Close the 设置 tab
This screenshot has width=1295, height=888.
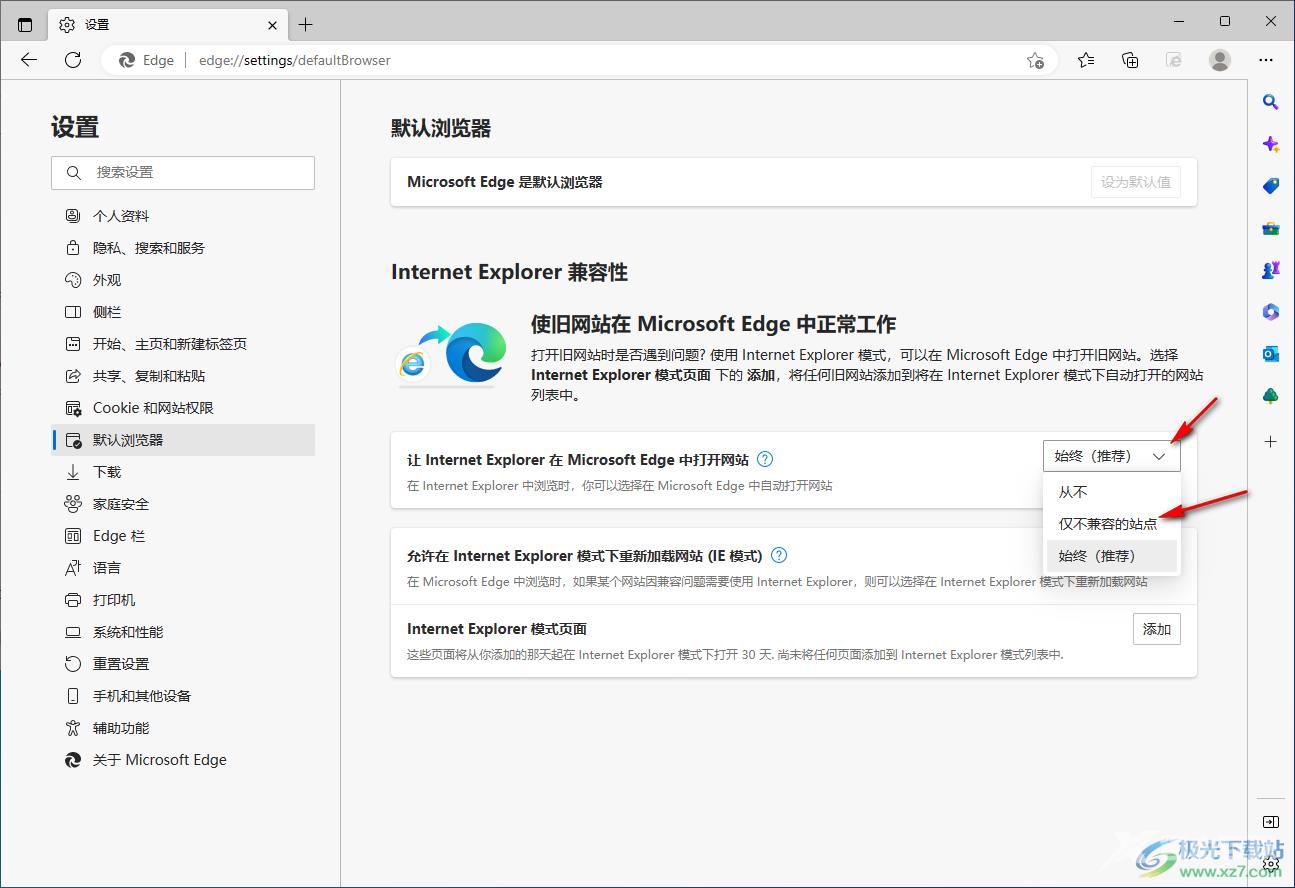pyautogui.click(x=273, y=24)
